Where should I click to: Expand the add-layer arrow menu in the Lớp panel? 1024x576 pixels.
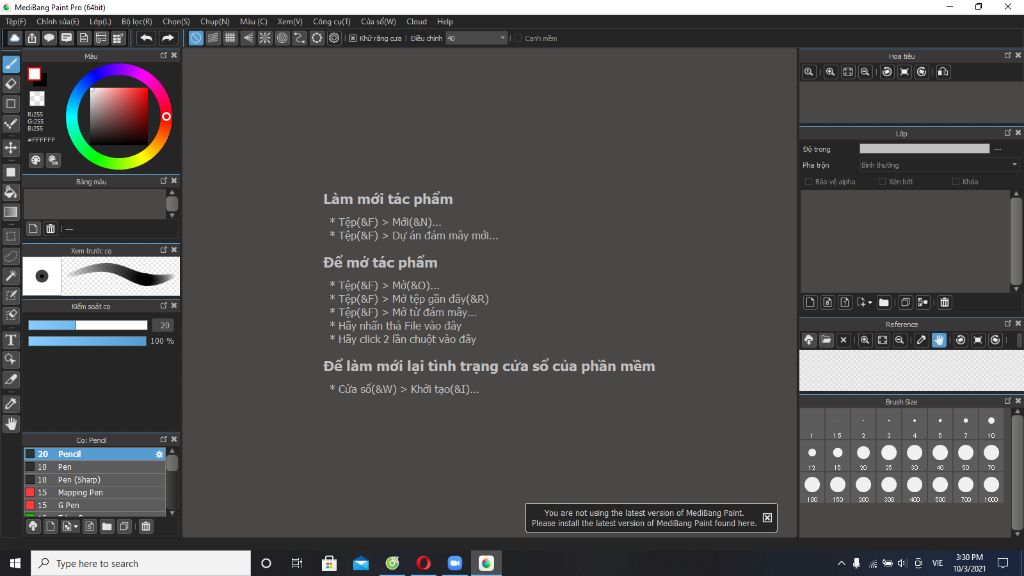pos(870,302)
